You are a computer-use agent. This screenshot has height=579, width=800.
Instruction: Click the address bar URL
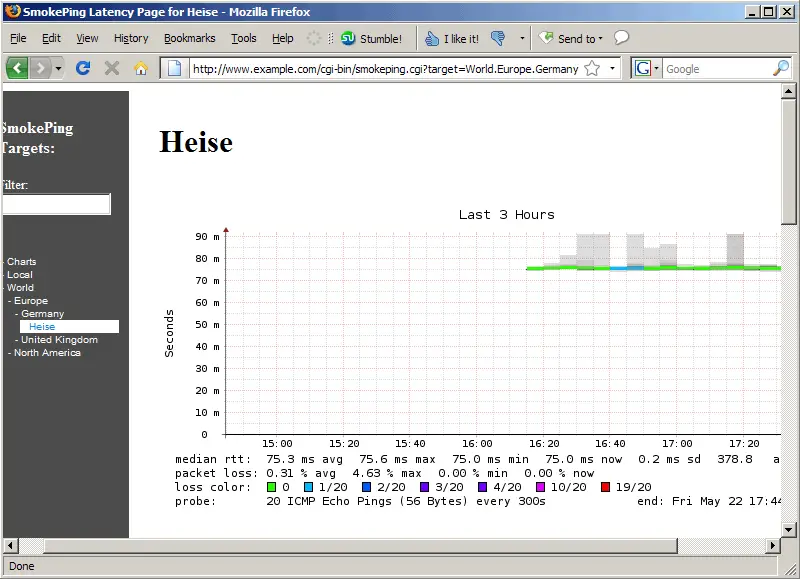tap(385, 69)
